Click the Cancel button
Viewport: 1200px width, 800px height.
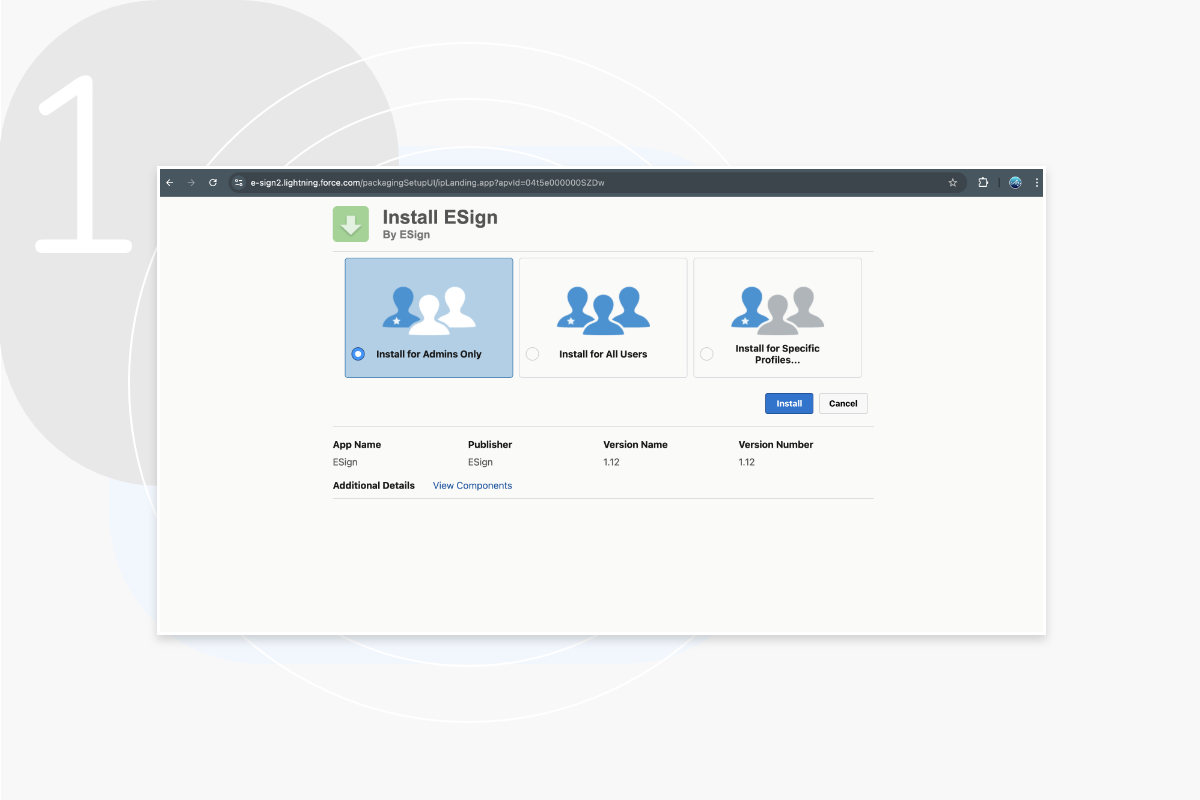(843, 403)
